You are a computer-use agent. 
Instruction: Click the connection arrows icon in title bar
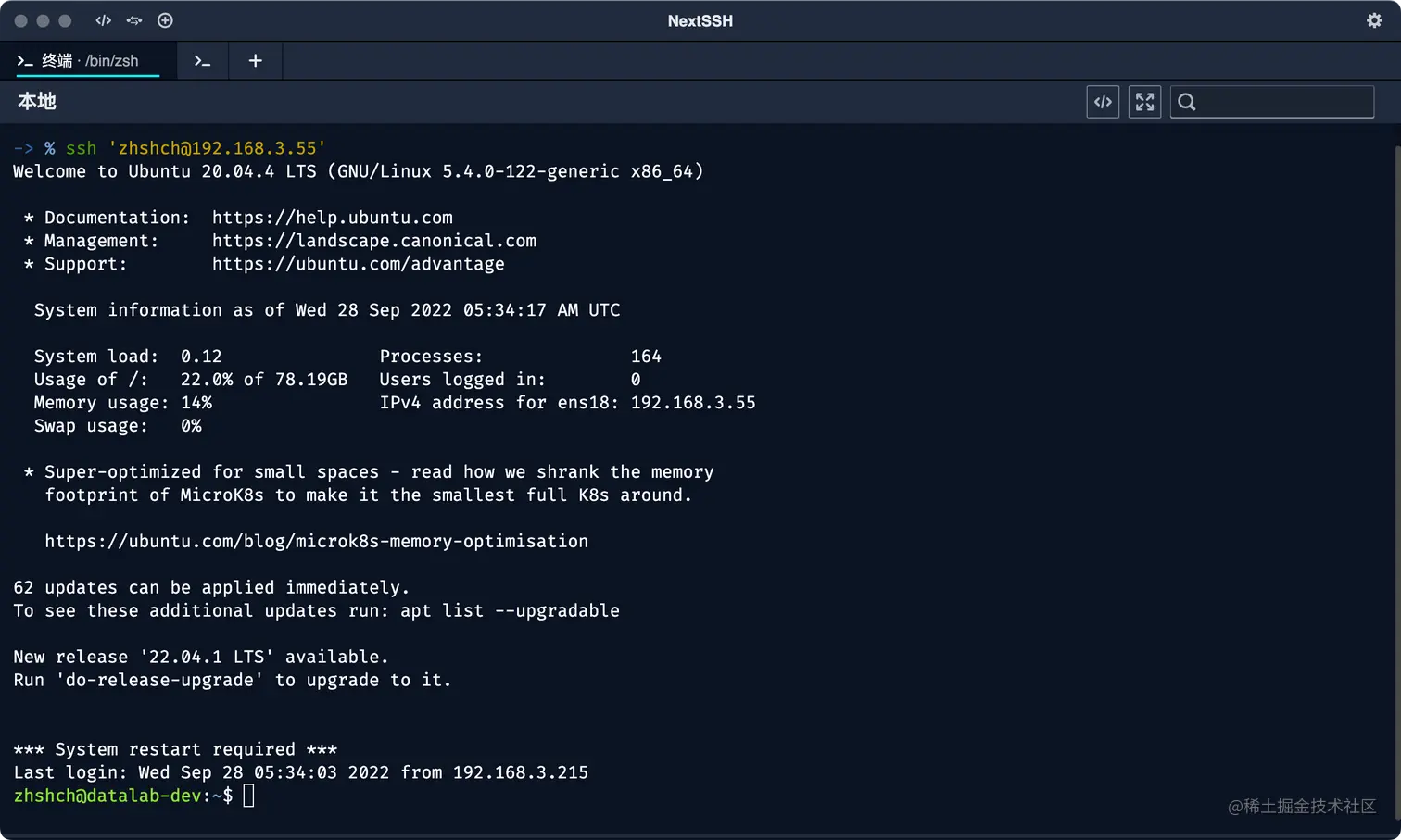tap(134, 20)
